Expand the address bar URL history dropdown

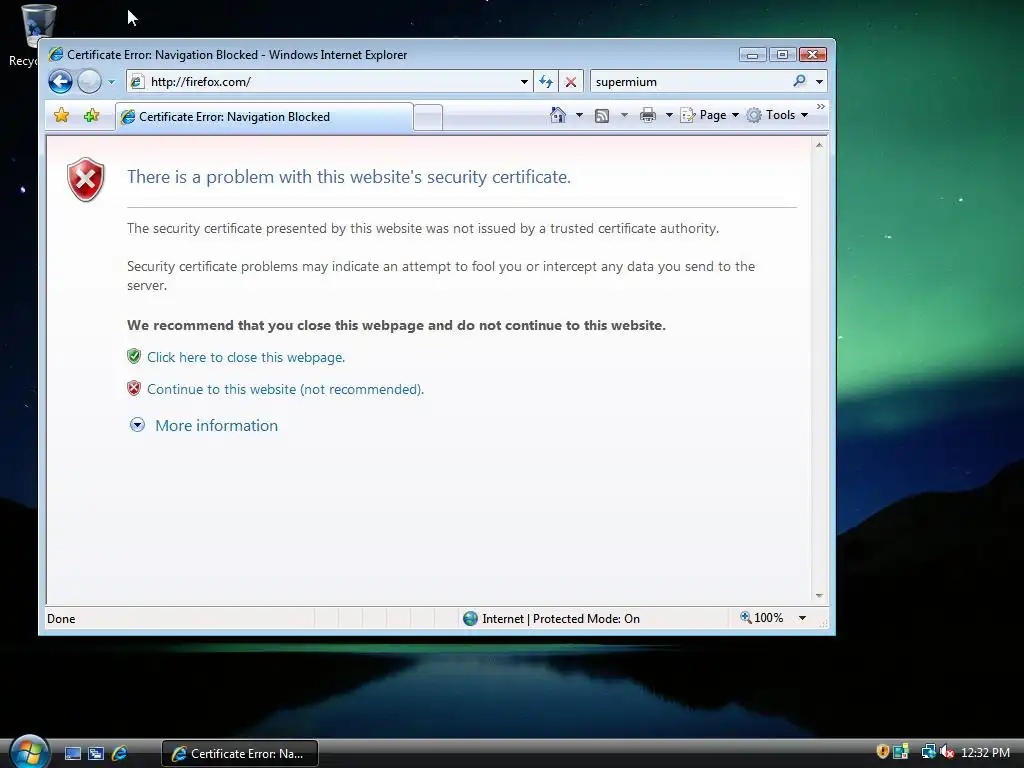coord(524,82)
